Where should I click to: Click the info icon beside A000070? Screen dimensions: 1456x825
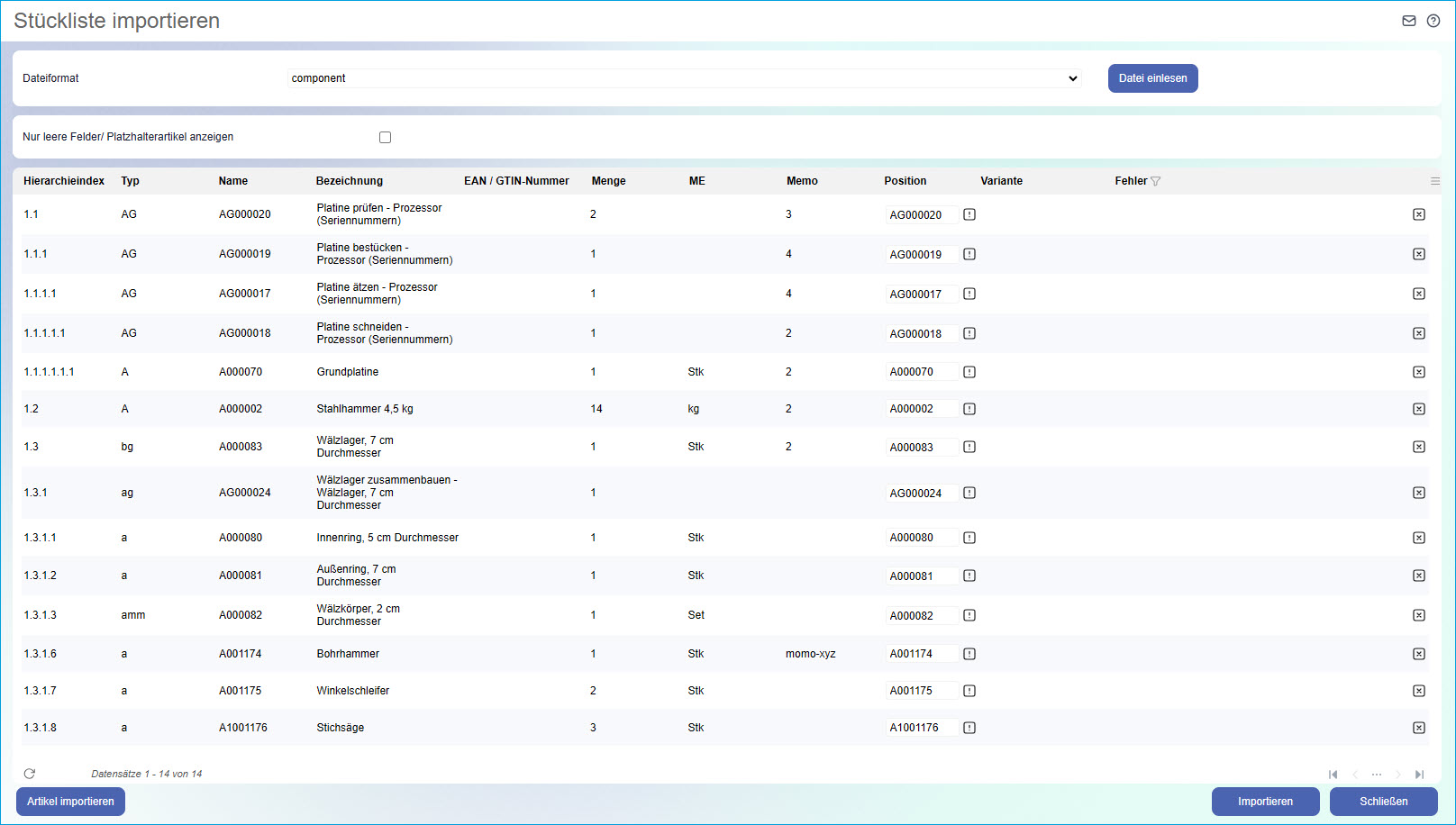coord(969,372)
